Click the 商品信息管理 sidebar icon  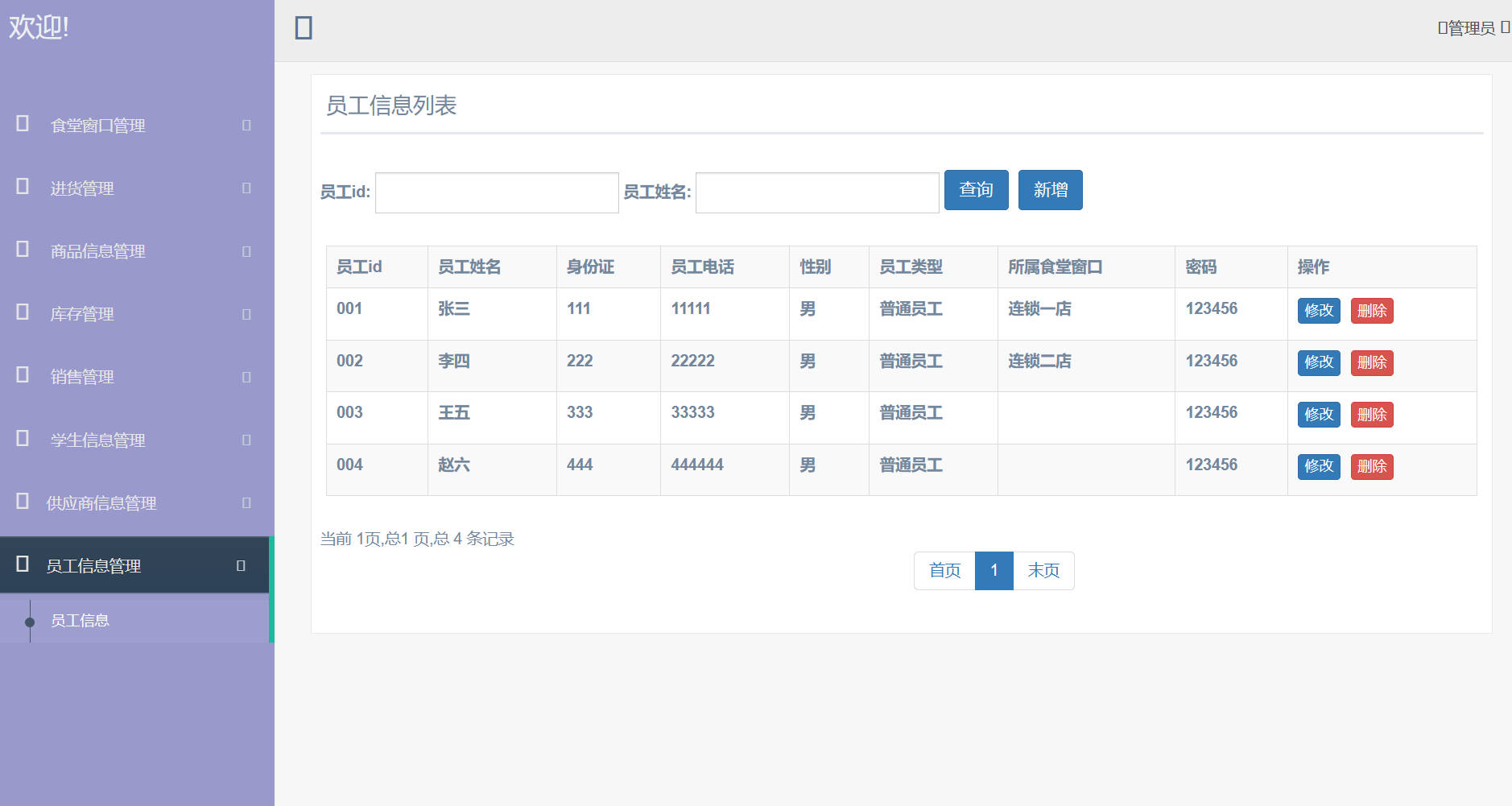22,250
